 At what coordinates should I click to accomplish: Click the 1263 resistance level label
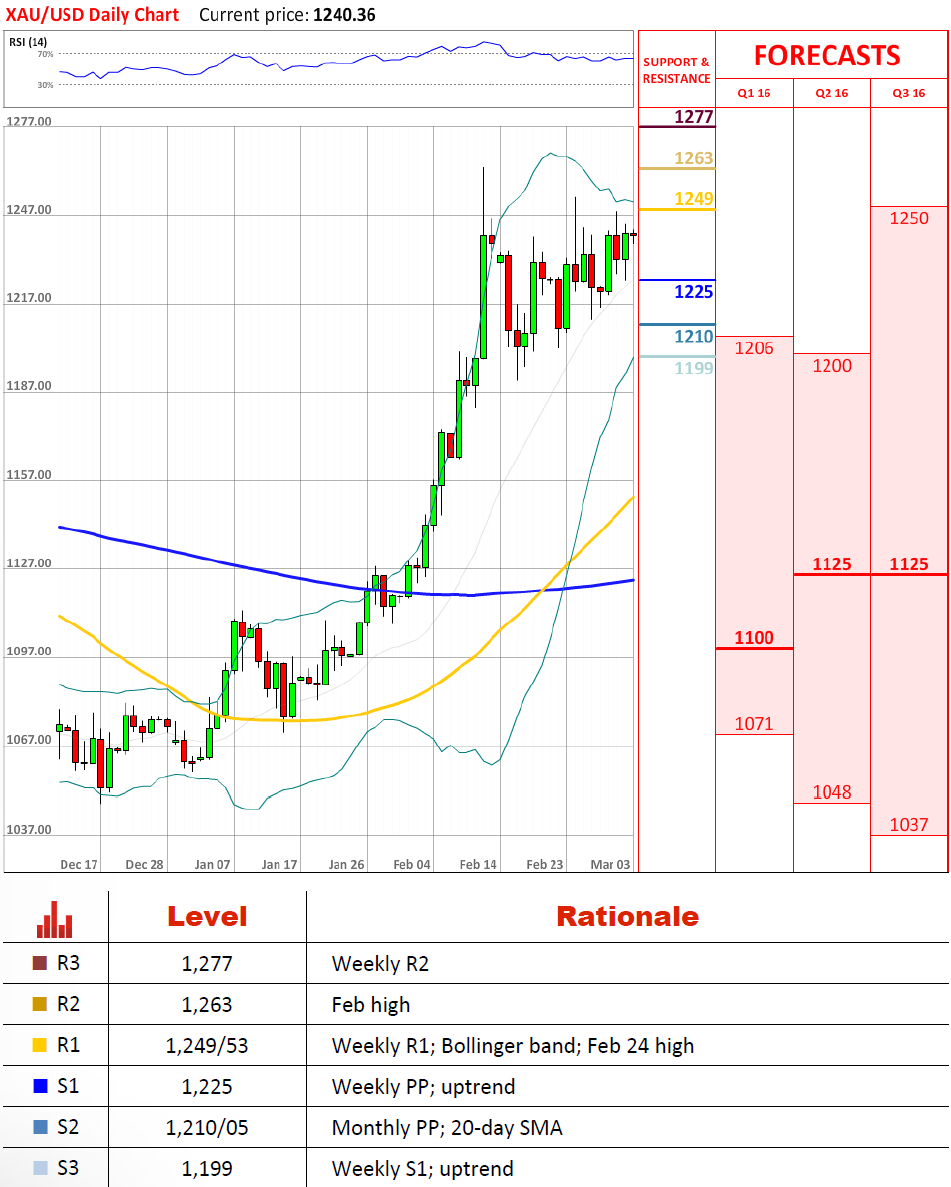point(694,157)
